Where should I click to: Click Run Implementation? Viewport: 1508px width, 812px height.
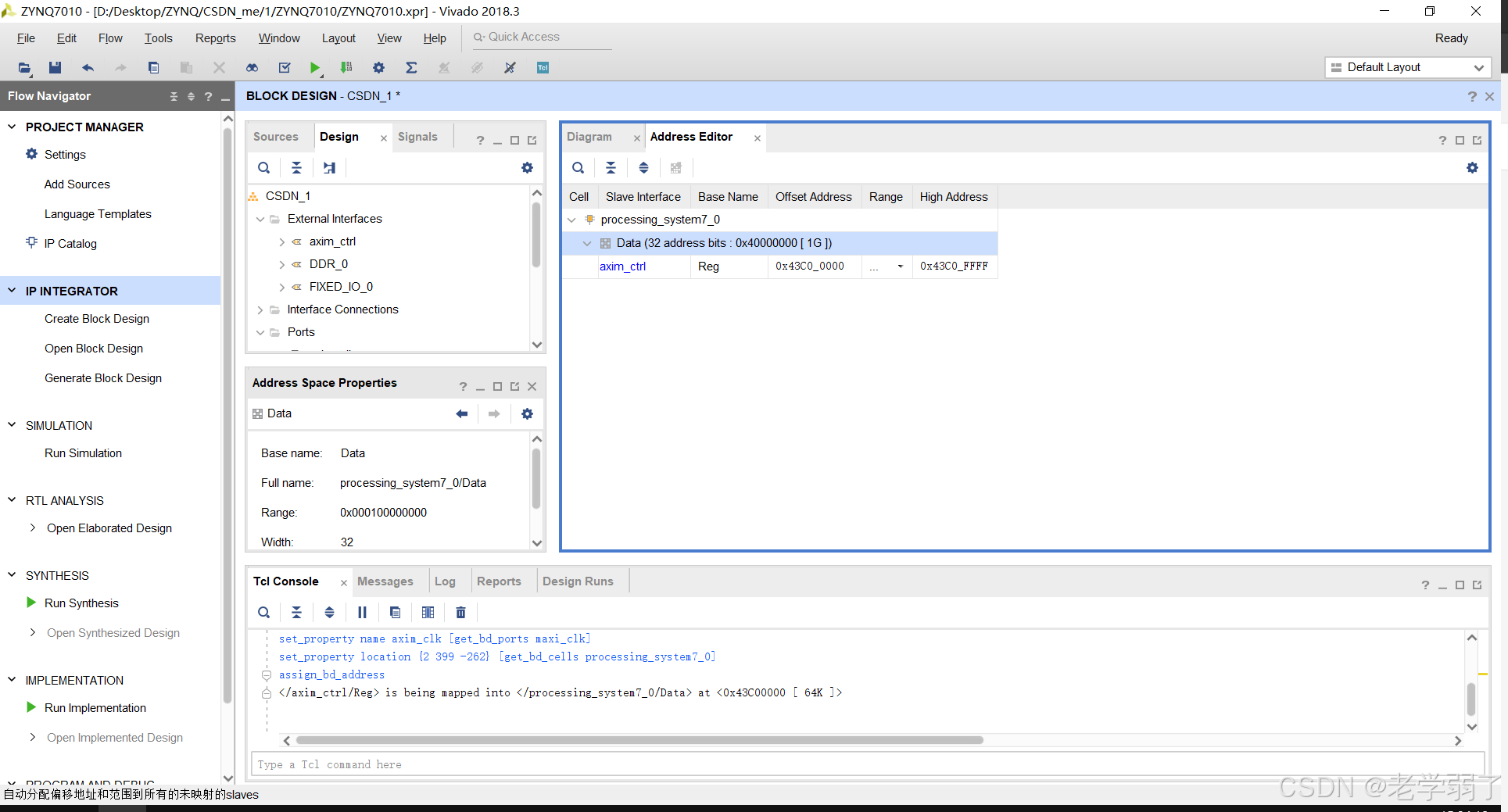pos(95,708)
